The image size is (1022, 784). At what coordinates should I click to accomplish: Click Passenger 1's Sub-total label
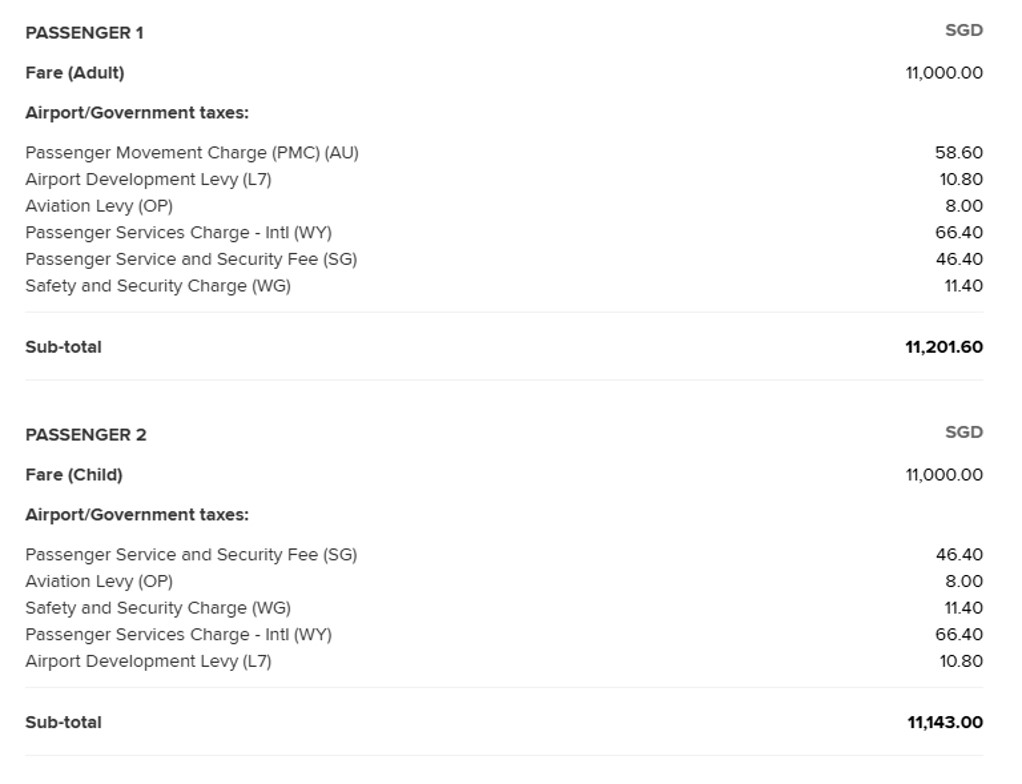click(63, 347)
